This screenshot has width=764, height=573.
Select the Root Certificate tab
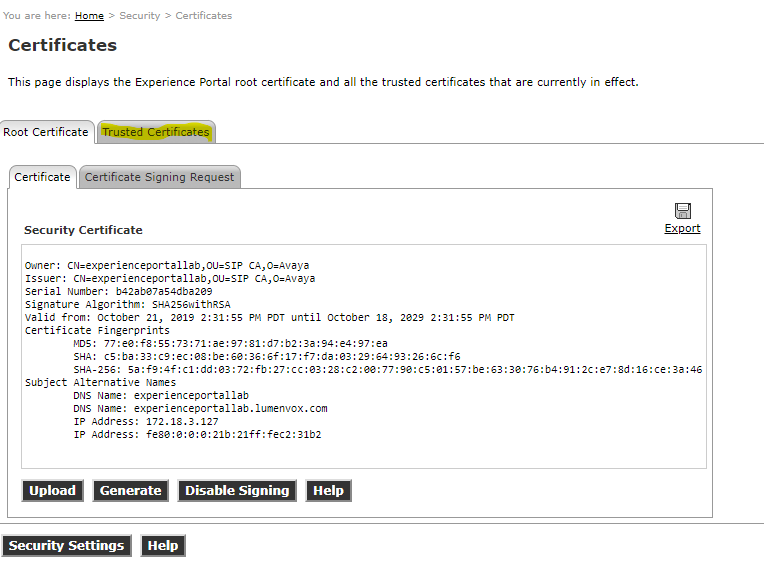click(46, 132)
